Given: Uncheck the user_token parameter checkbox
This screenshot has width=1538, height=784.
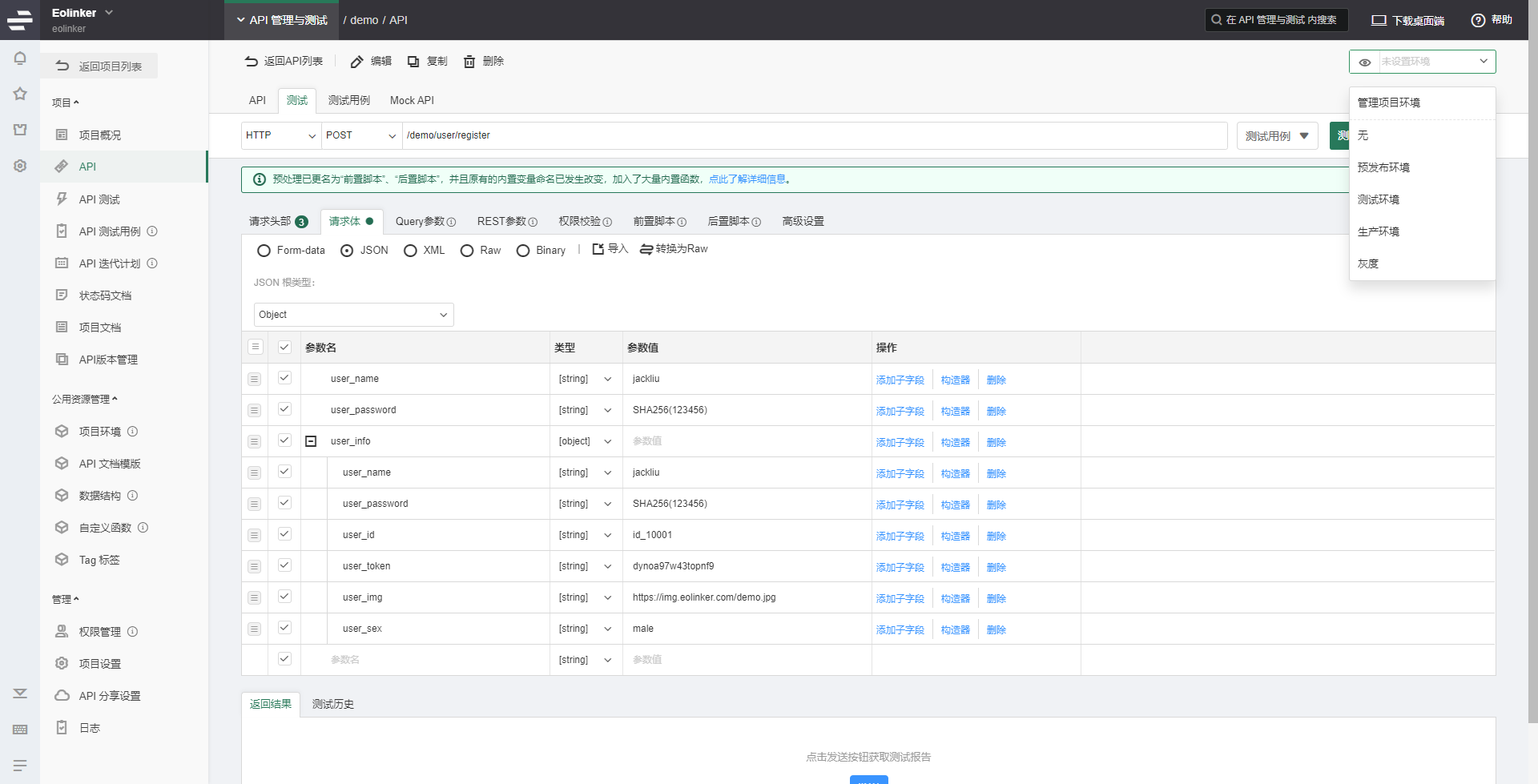Looking at the screenshot, I should [x=284, y=565].
